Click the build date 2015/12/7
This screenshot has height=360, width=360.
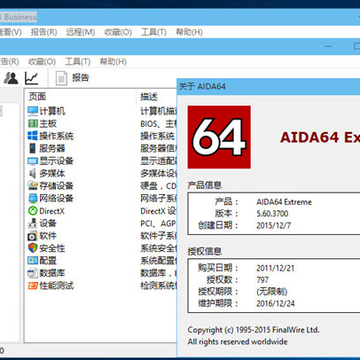(273, 226)
